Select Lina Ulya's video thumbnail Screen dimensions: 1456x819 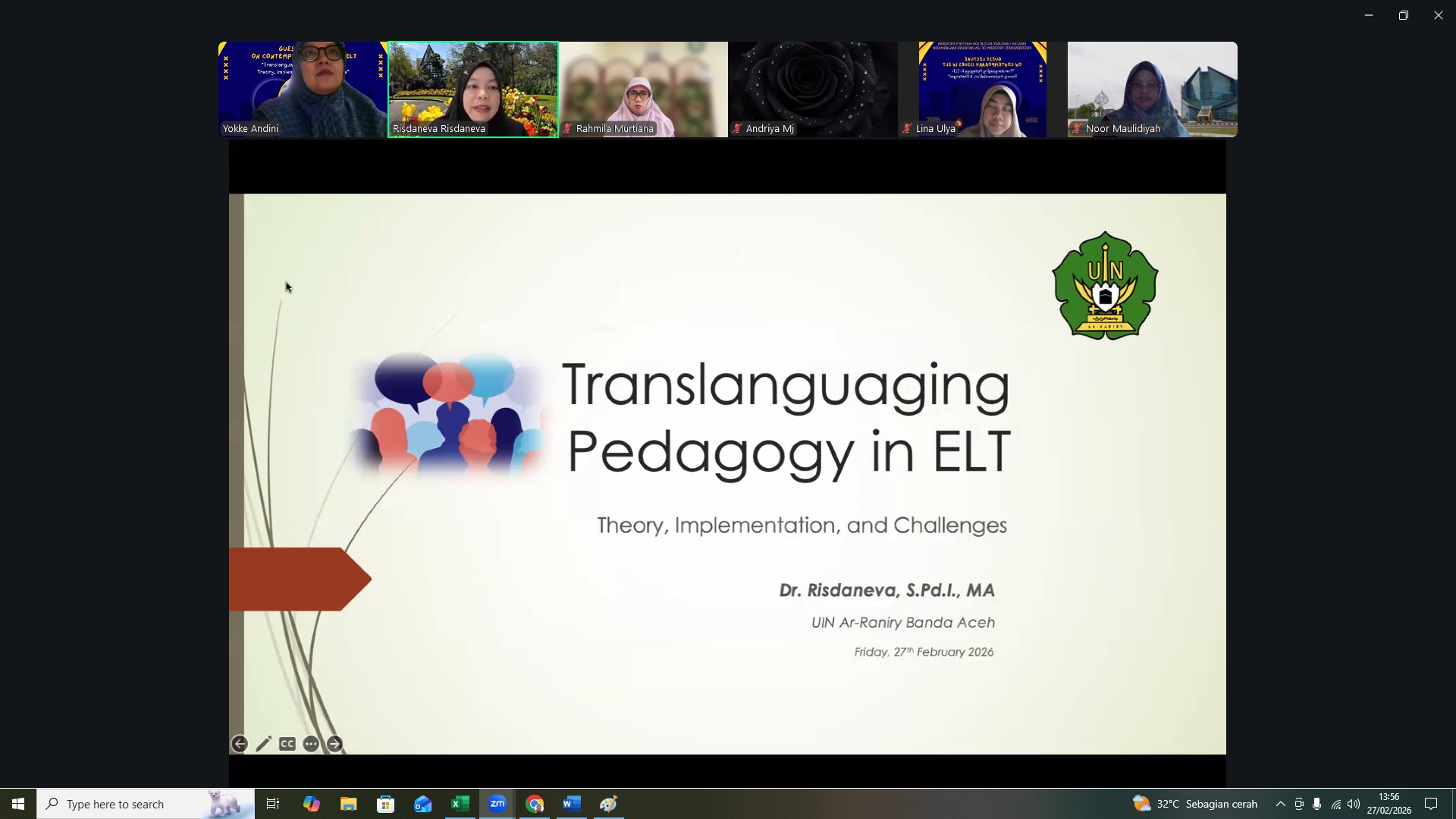983,89
